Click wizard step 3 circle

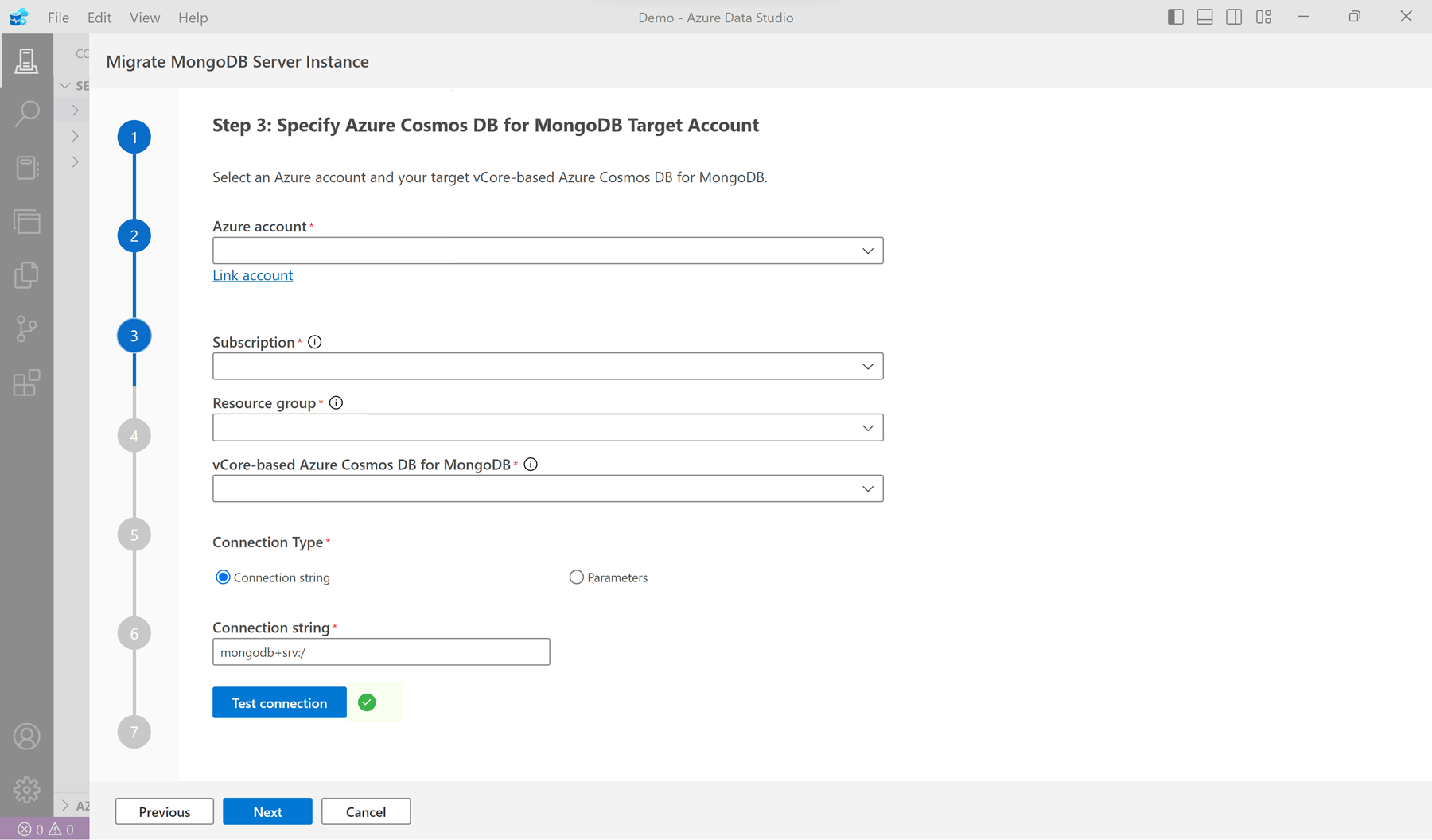tap(134, 336)
